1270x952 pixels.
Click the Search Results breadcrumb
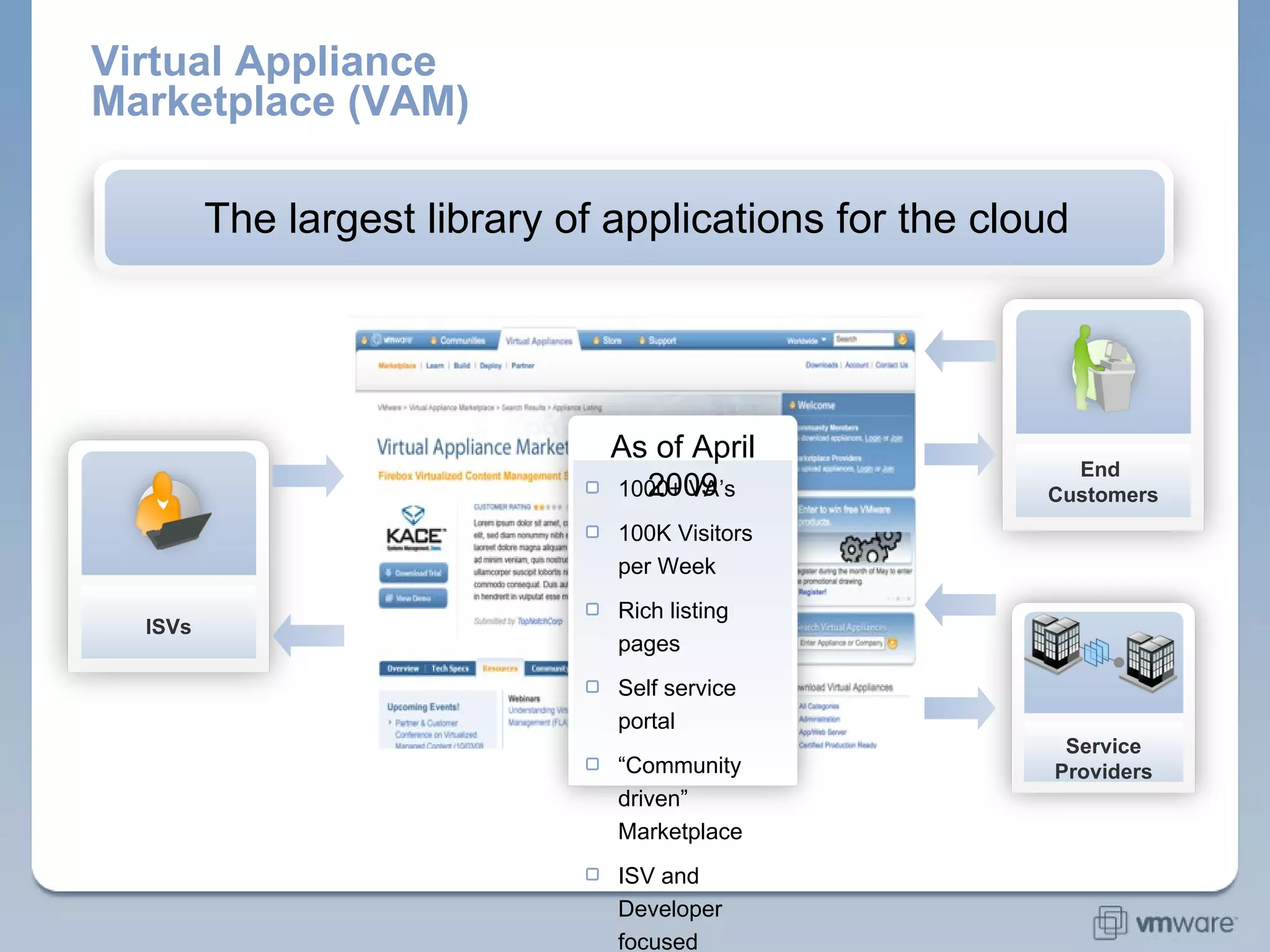[x=523, y=408]
